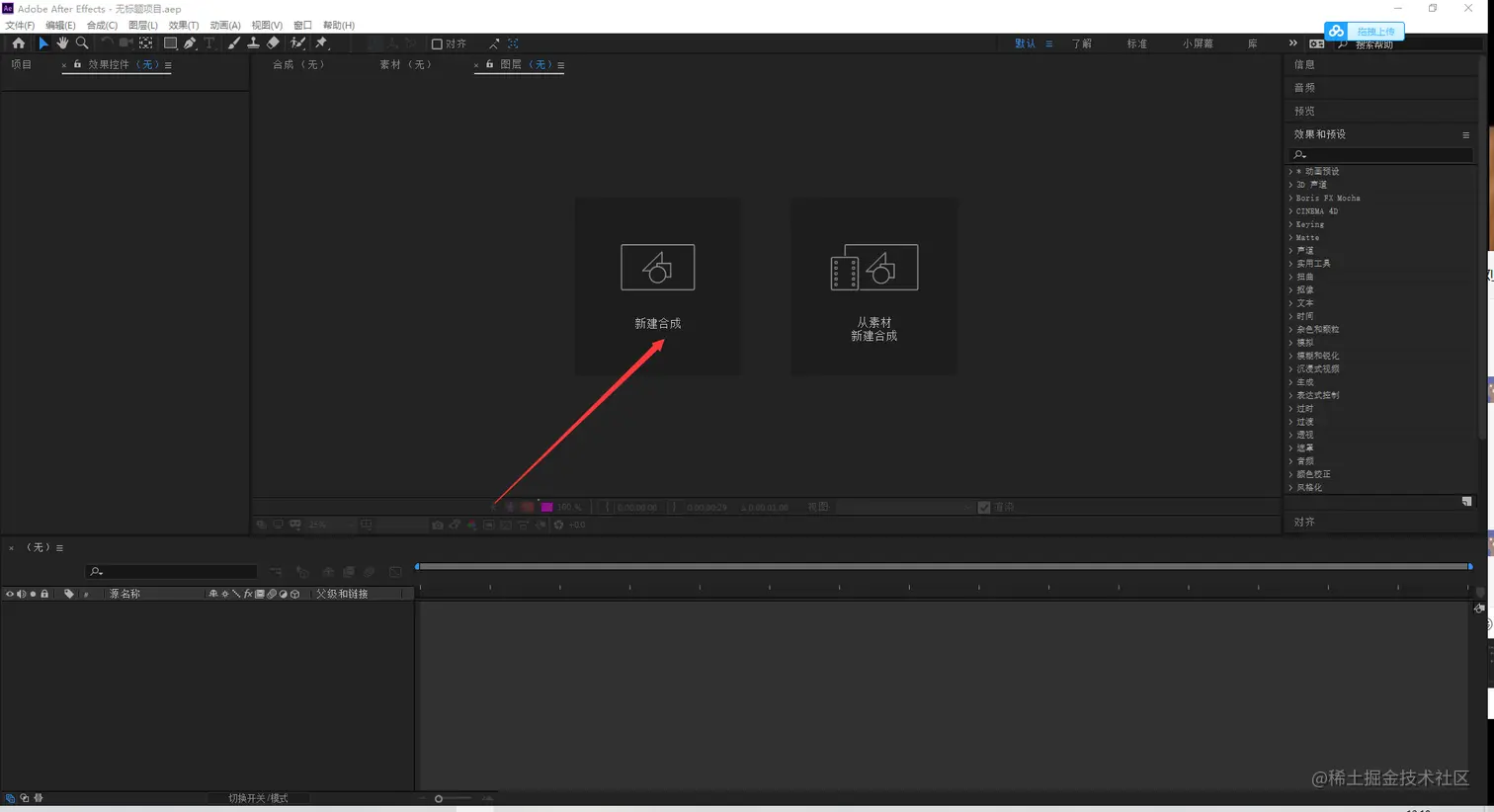This screenshot has width=1494, height=812.
Task: Click the timeline fx effect switch icon
Action: pos(248,594)
